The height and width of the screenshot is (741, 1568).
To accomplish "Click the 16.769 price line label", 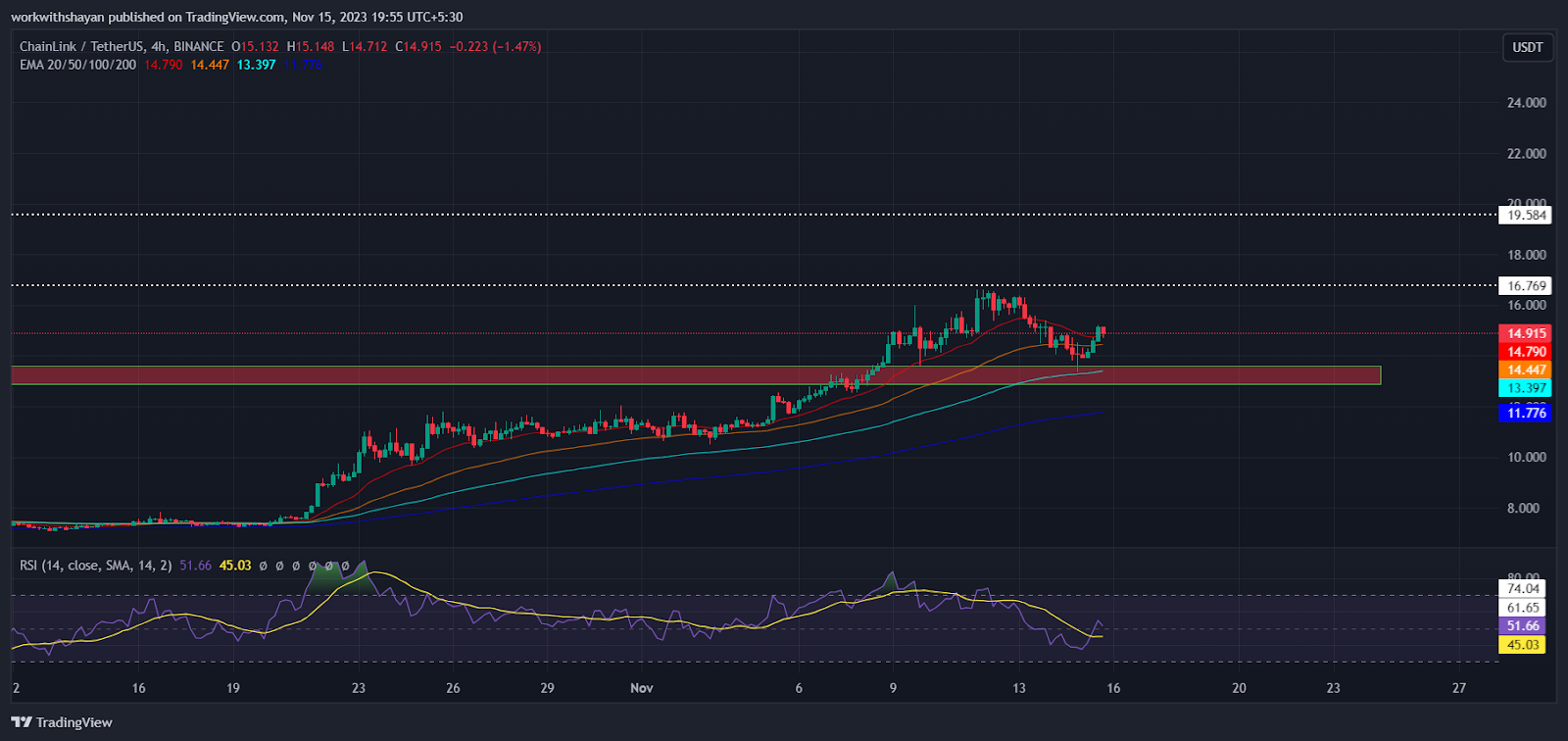I will 1526,286.
